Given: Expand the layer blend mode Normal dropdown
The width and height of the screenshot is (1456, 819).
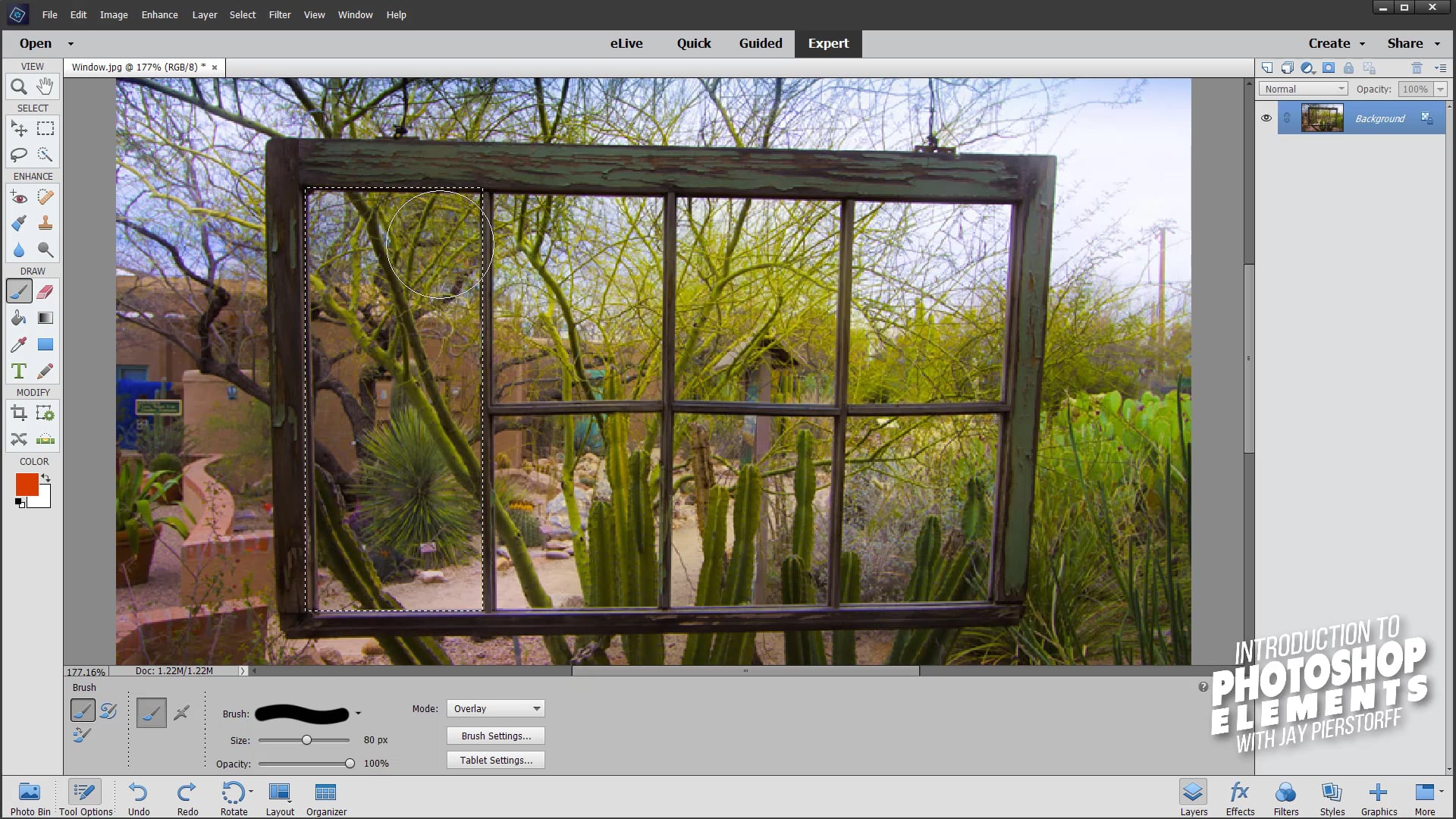Looking at the screenshot, I should point(1304,89).
